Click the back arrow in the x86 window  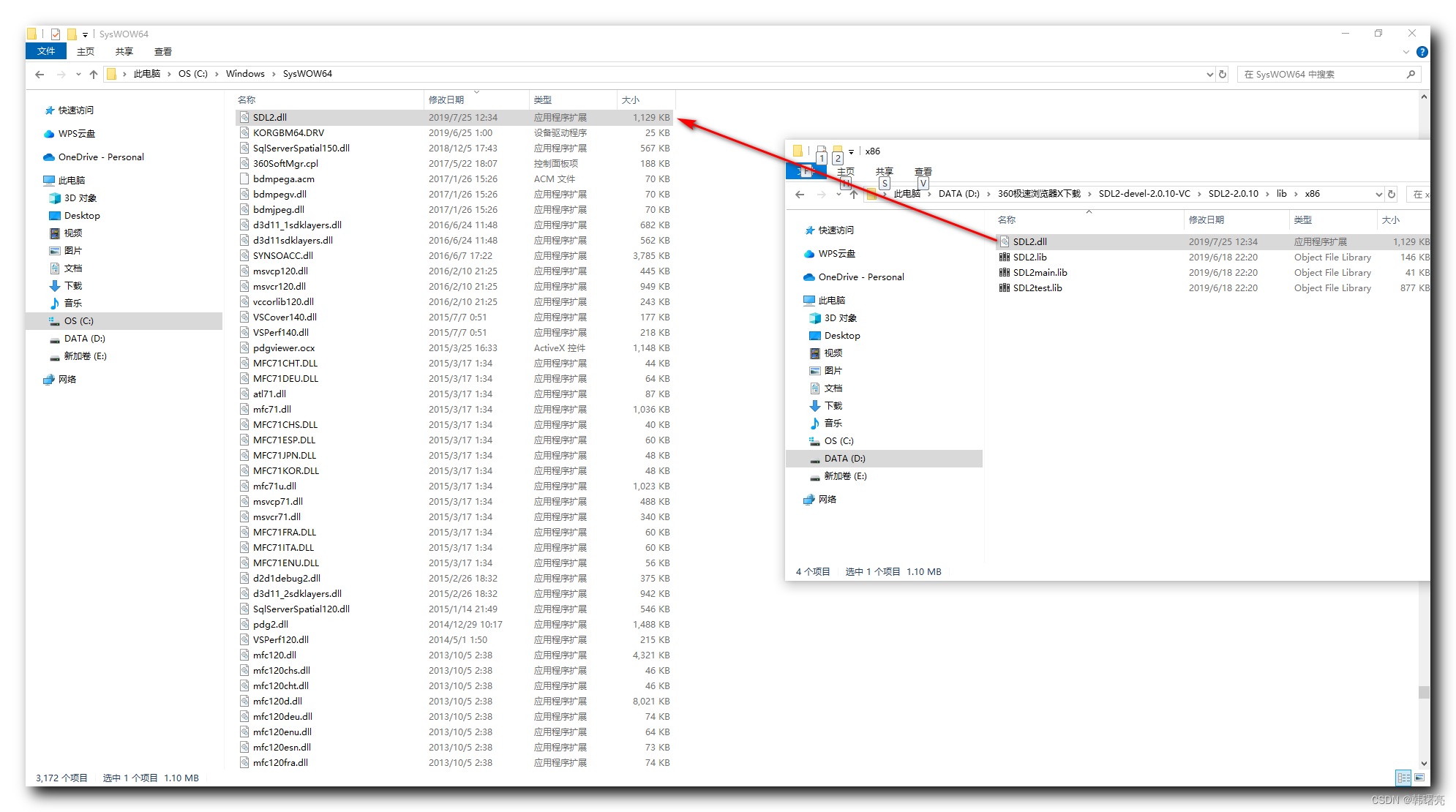click(x=800, y=194)
